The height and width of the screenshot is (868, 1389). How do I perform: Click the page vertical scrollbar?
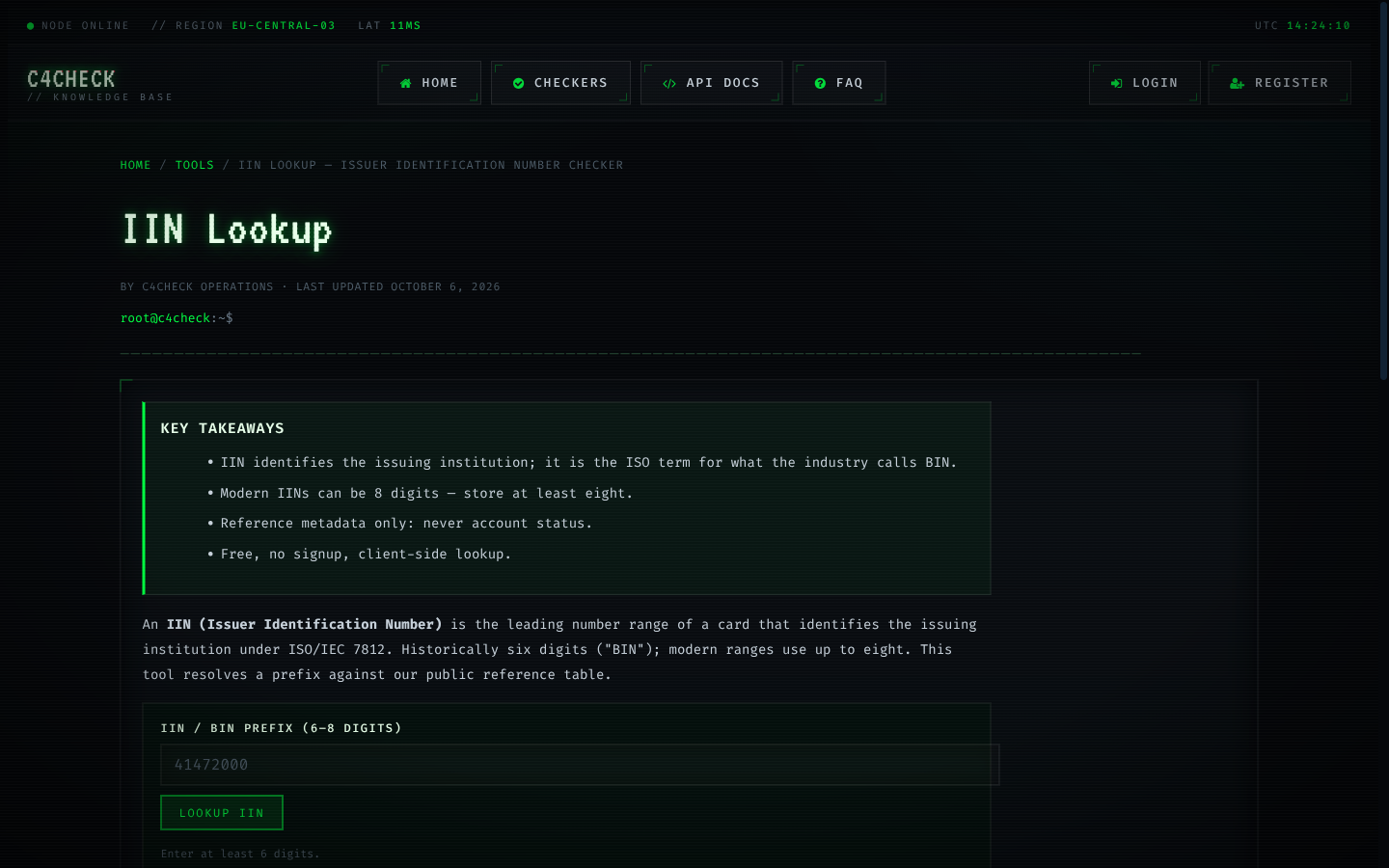(x=1383, y=193)
